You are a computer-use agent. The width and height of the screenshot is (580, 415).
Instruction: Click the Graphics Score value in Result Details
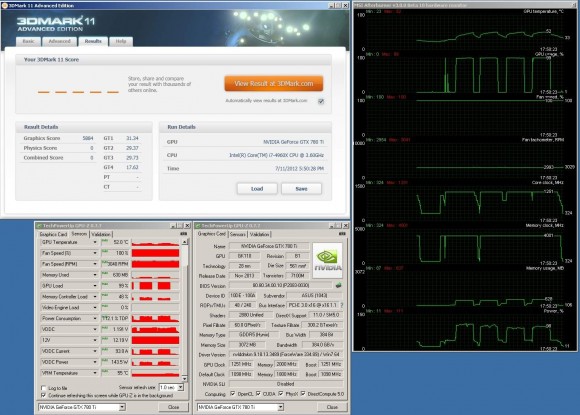[x=88, y=138]
